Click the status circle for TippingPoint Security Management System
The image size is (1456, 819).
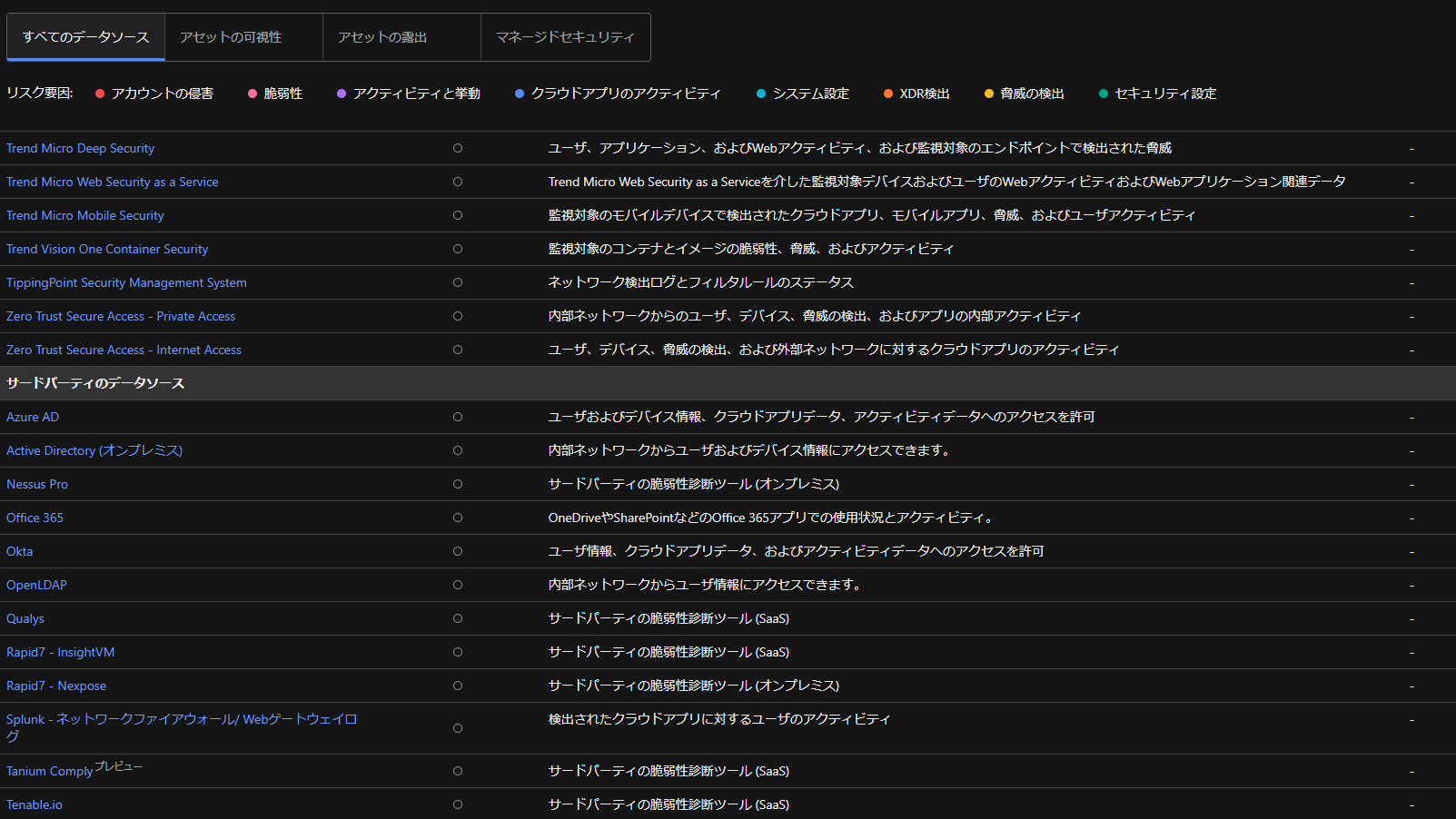(x=458, y=282)
